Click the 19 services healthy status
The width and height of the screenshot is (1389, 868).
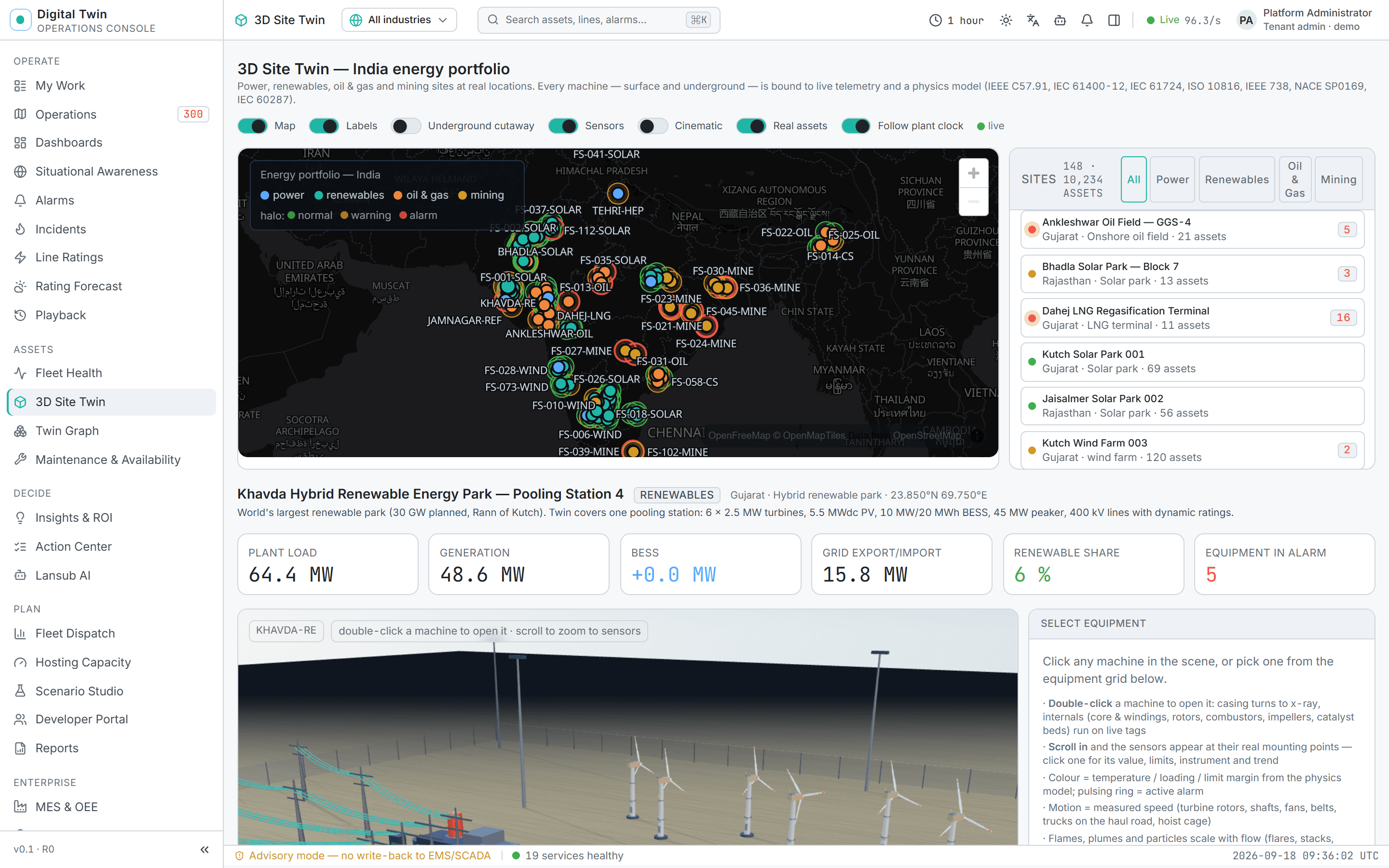(x=567, y=855)
